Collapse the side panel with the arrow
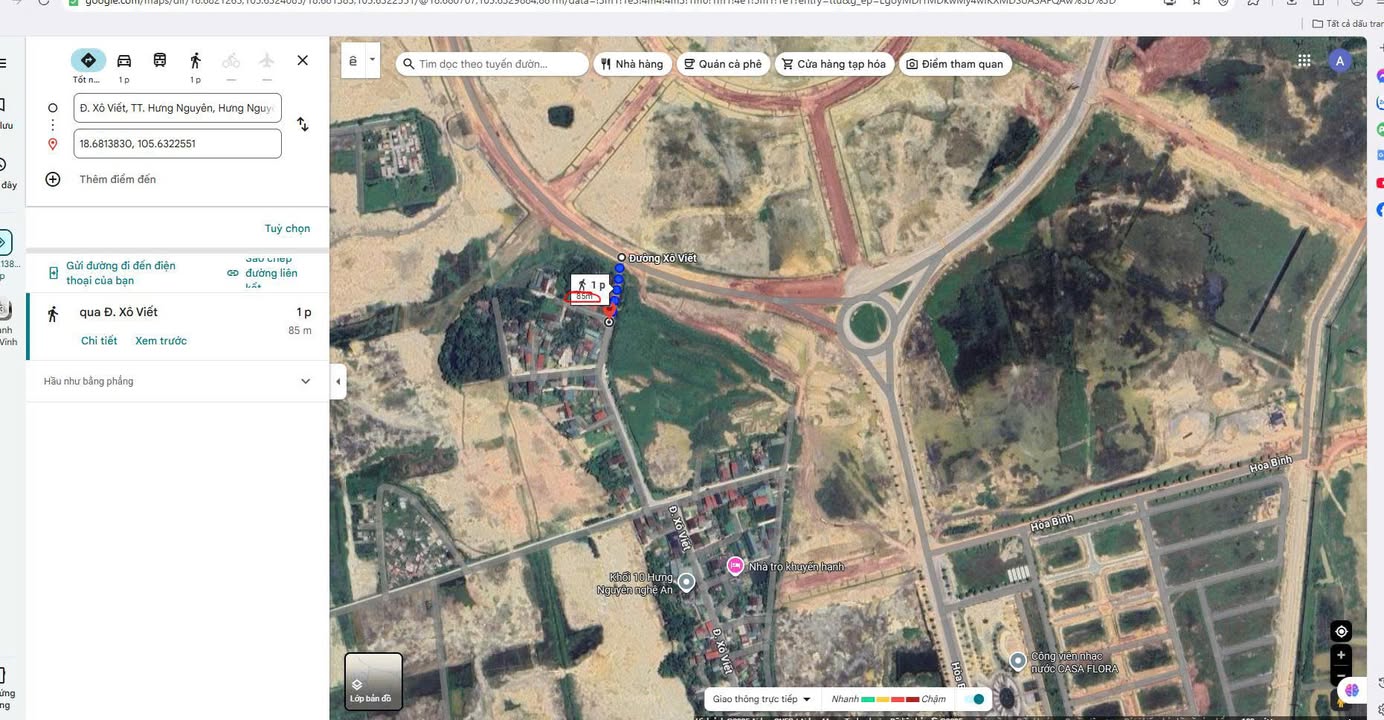Screen dimensions: 1384x720 click(338, 381)
